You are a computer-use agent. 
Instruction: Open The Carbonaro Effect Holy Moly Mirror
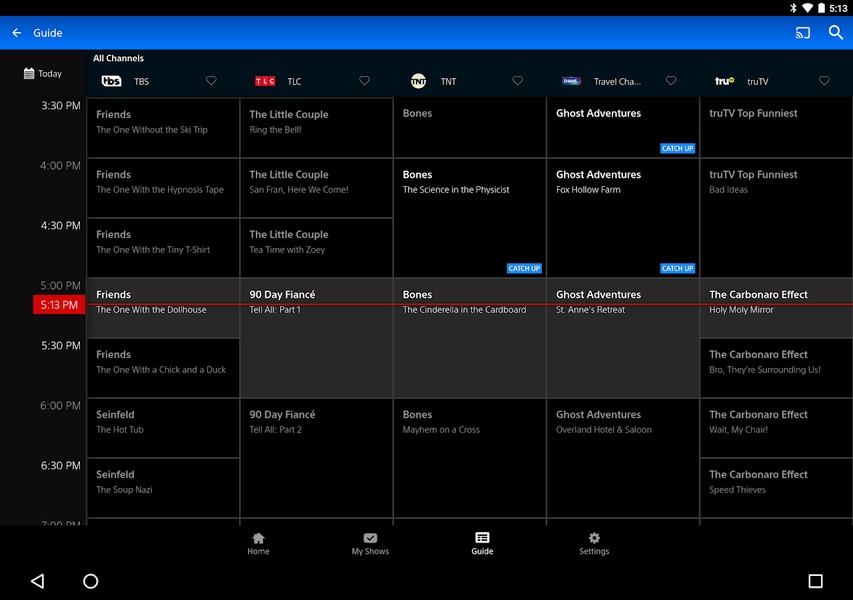(776, 308)
